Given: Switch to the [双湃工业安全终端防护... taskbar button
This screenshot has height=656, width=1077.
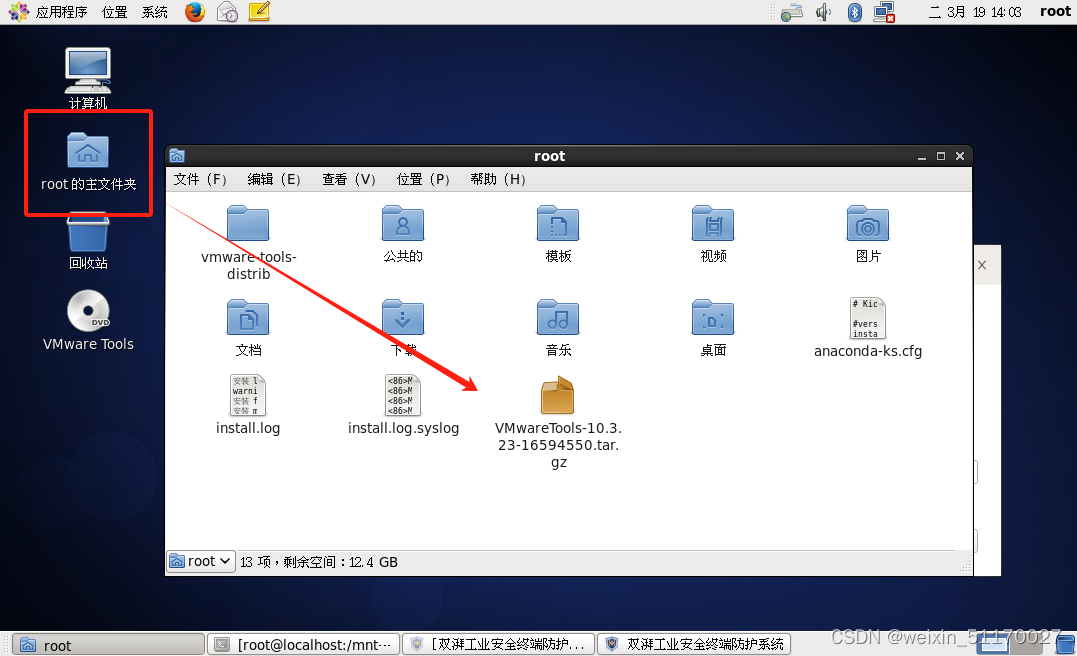Looking at the screenshot, I should coord(499,644).
